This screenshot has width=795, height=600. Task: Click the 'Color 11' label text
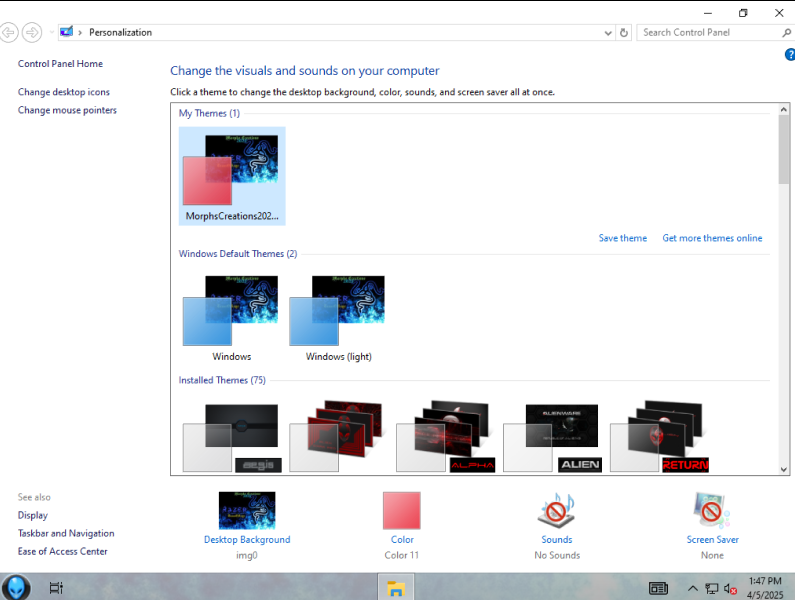[402, 555]
